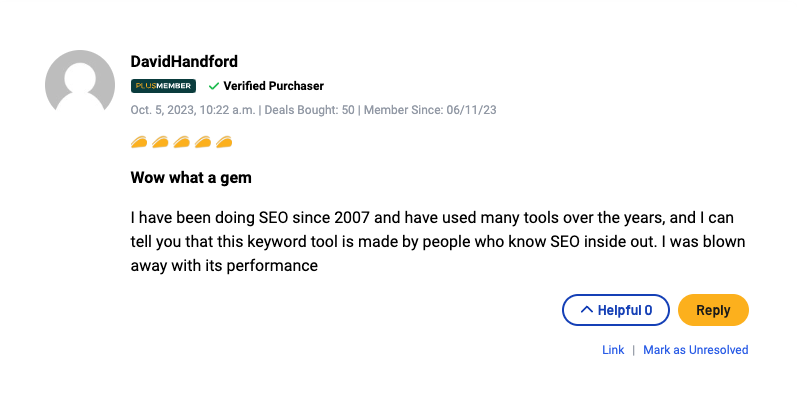Screen dimensions: 797x404
Task: Click the fifth taco rating icon
Action: click(223, 142)
